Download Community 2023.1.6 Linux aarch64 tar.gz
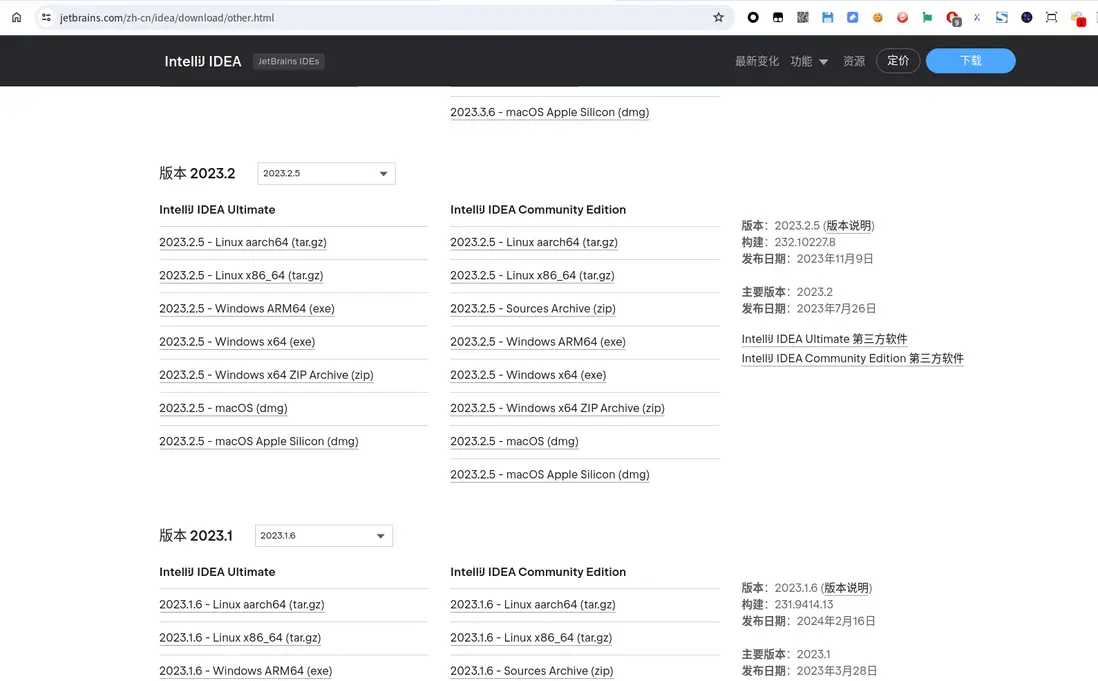1098x681 pixels. (533, 605)
